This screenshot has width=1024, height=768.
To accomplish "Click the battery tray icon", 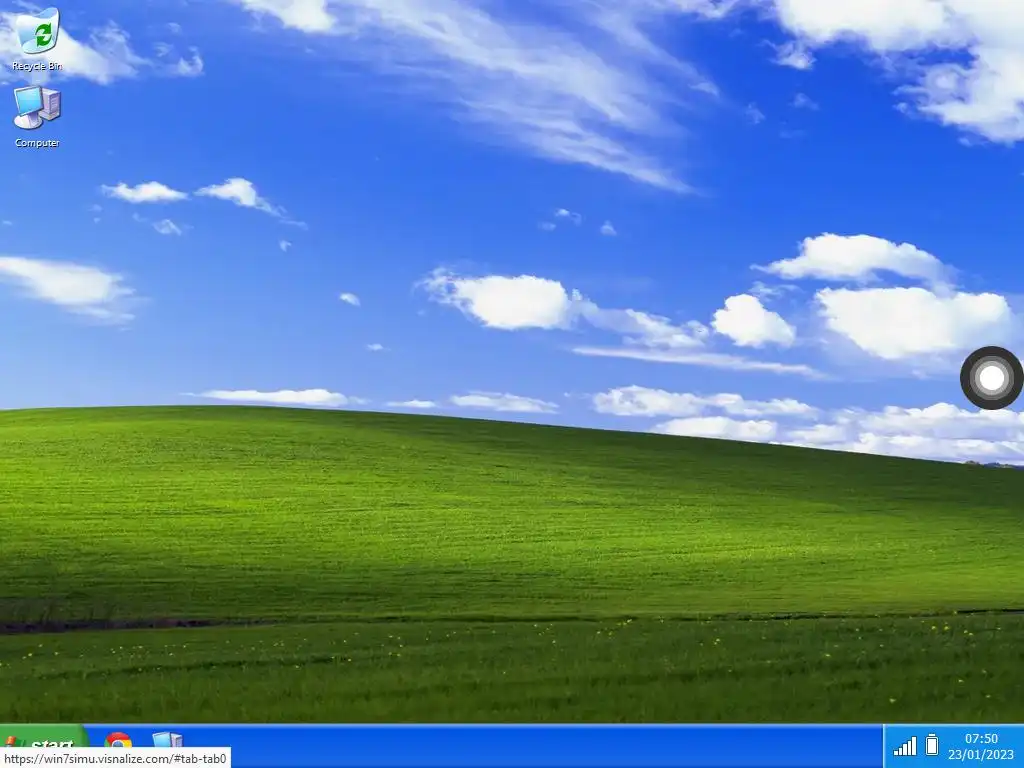I will (932, 745).
